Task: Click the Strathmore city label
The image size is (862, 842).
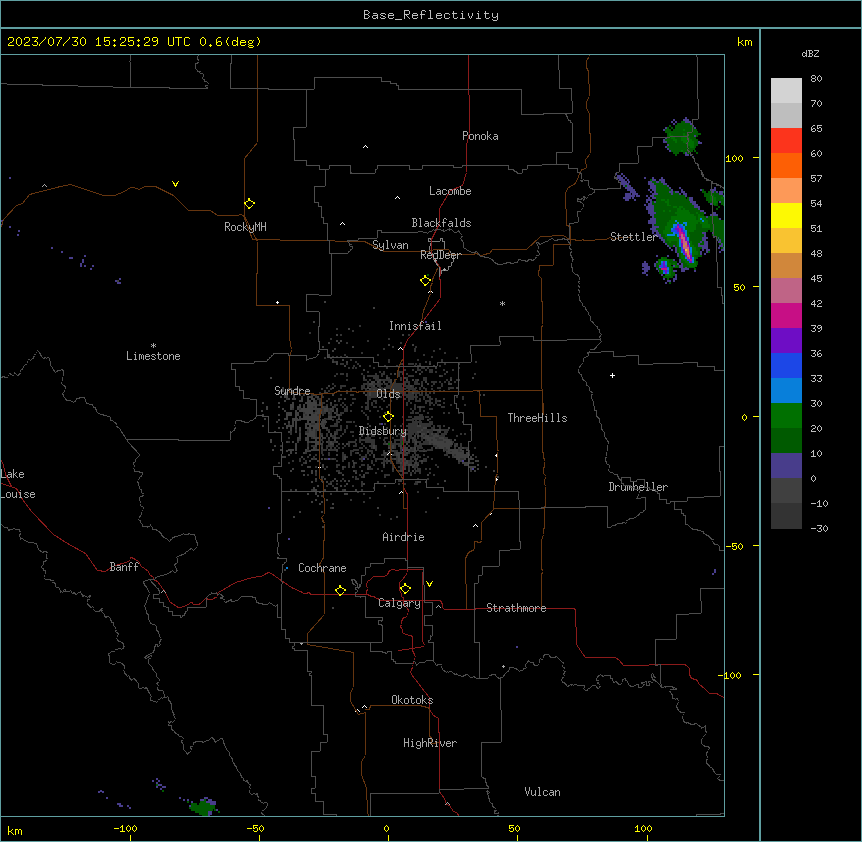Action: (516, 608)
